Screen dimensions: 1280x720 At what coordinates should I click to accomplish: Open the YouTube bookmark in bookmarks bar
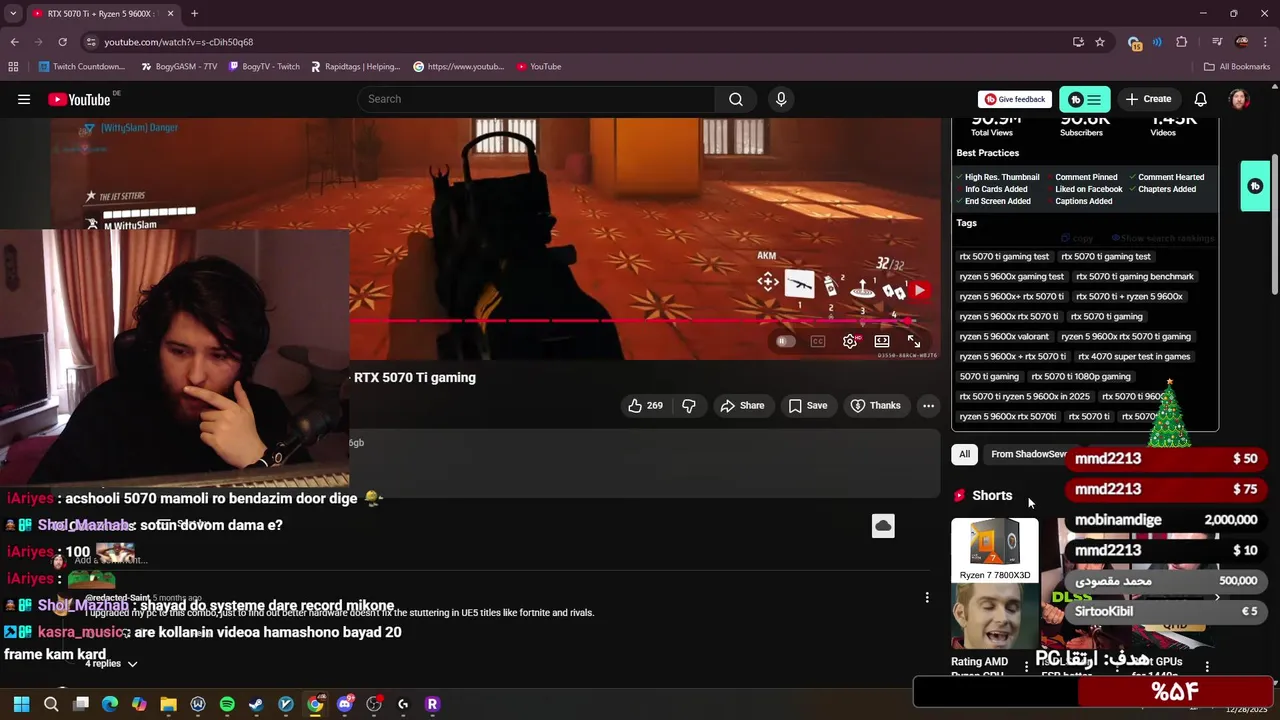click(x=539, y=67)
